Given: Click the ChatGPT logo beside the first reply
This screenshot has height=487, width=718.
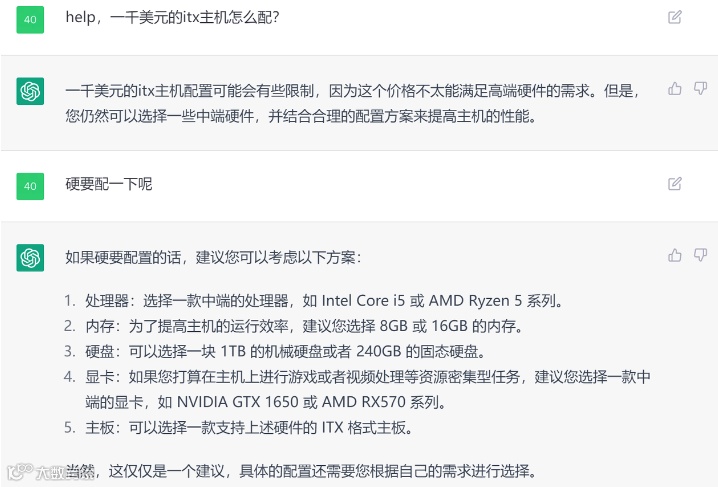Looking at the screenshot, I should pos(30,91).
